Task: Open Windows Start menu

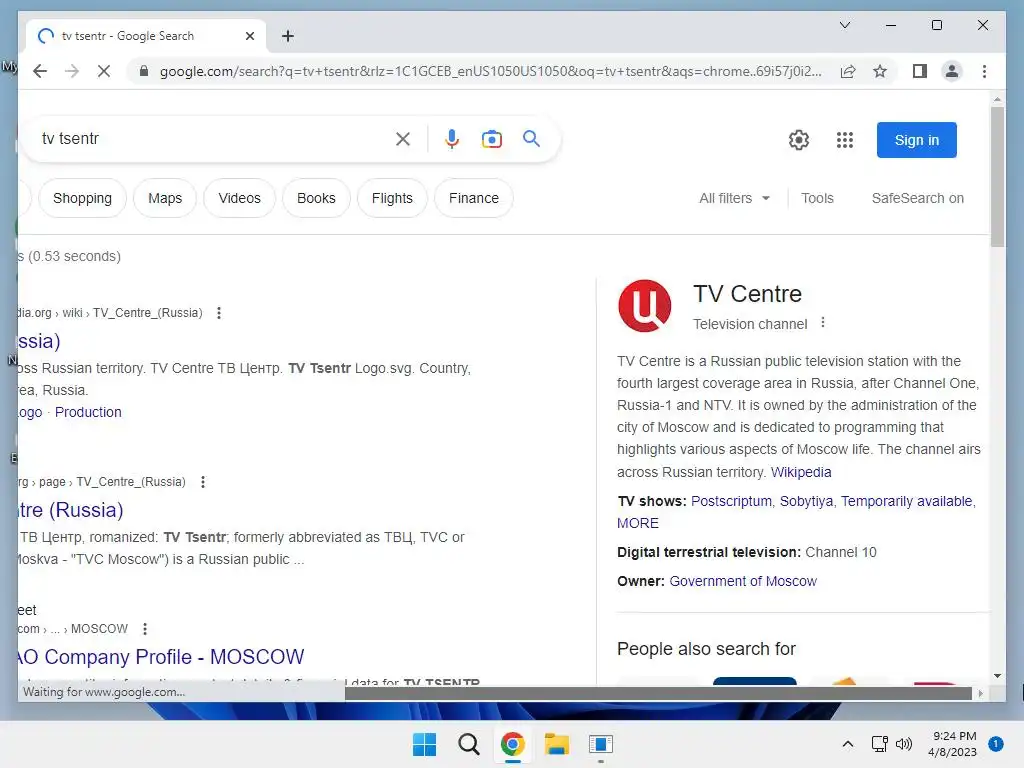Action: (424, 744)
